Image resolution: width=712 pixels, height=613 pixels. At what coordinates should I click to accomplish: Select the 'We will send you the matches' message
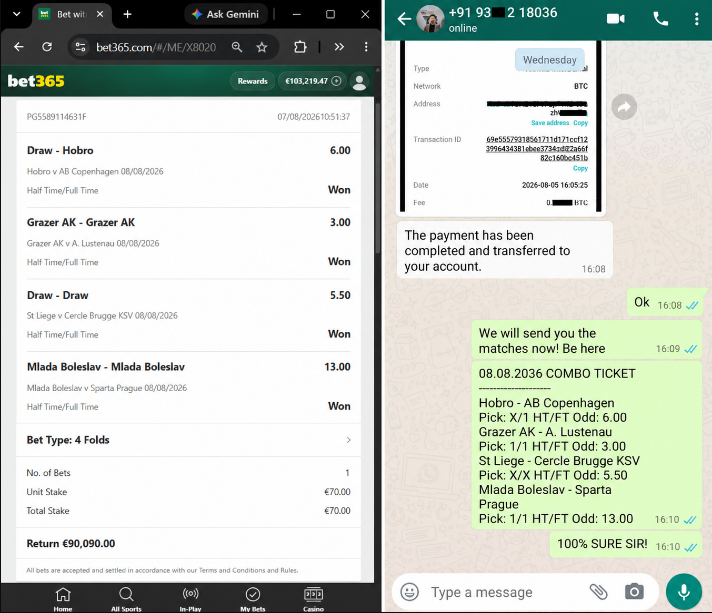coord(587,340)
